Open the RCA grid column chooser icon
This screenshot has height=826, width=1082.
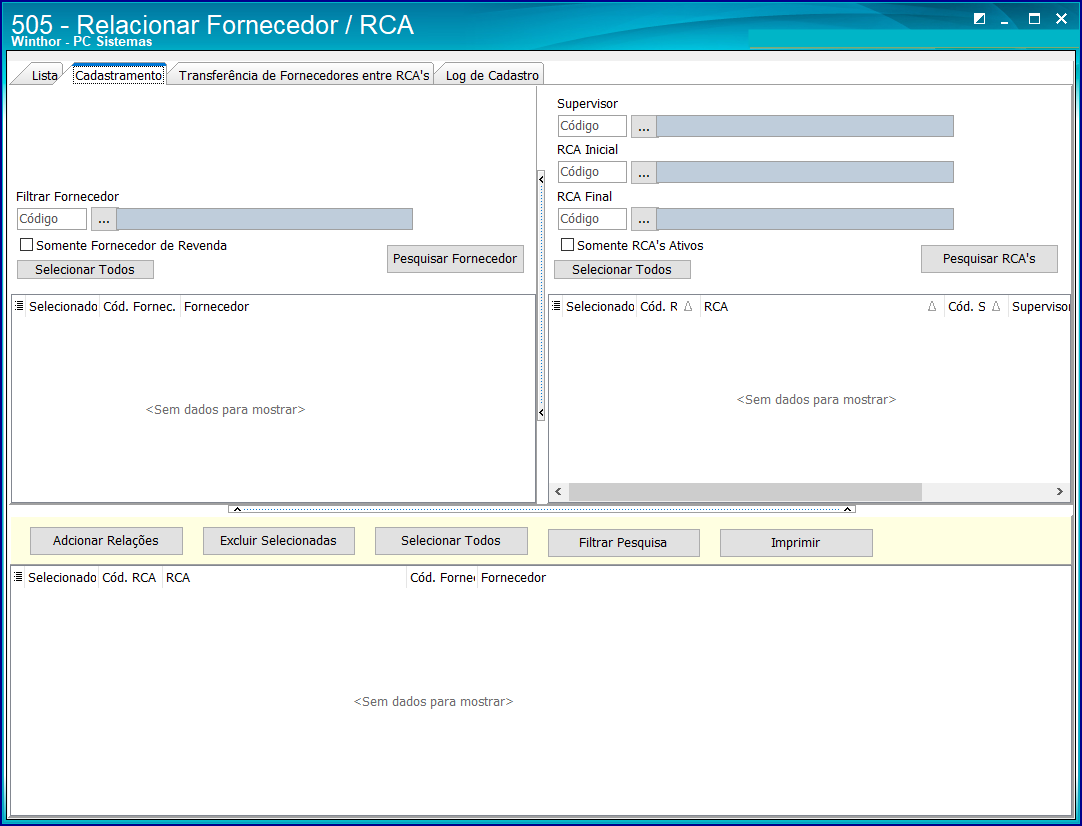(x=556, y=306)
